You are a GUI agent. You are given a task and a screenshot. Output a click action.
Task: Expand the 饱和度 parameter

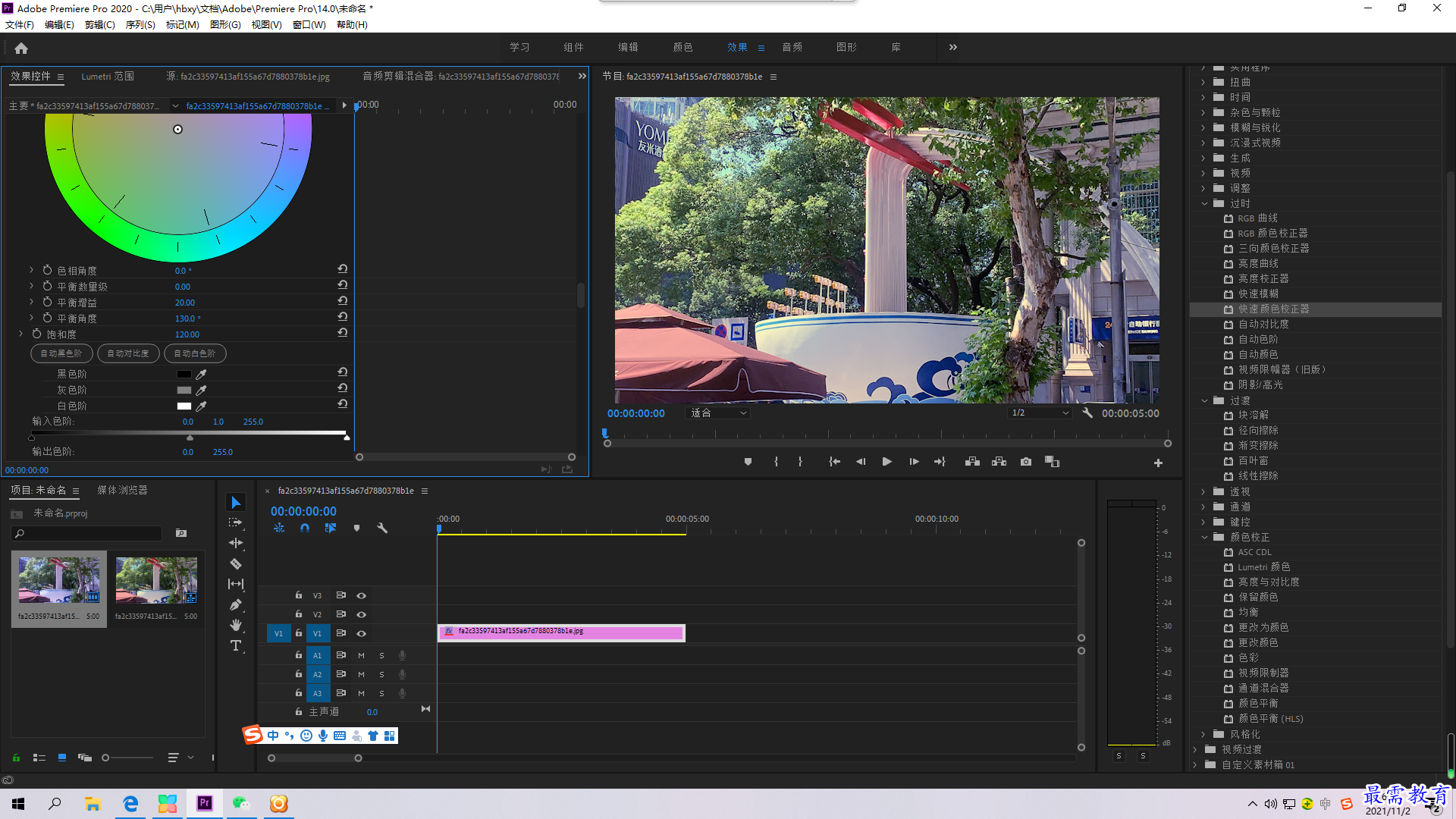21,334
